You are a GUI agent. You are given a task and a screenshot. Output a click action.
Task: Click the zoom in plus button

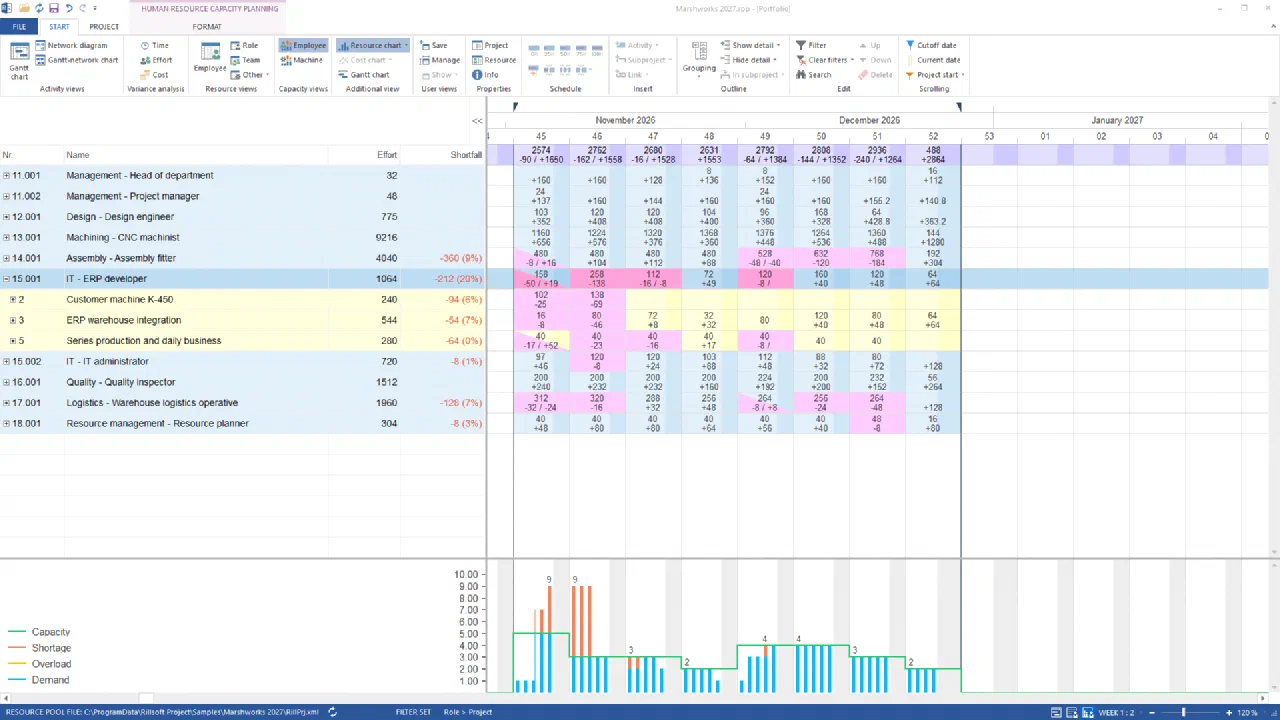tap(1227, 712)
